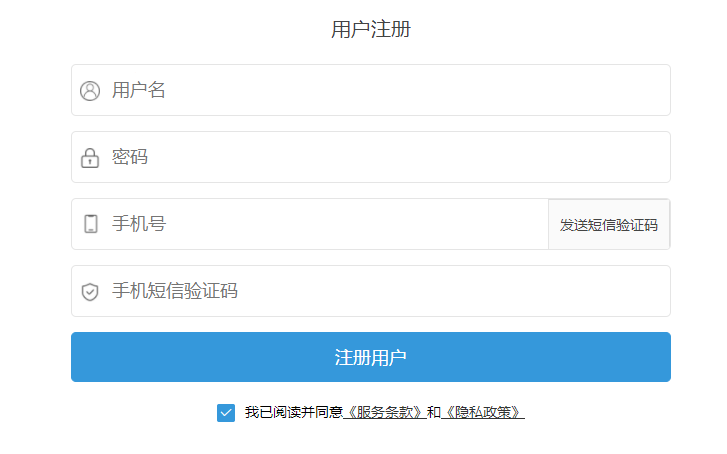Viewport: 727px width, 454px height.
Task: Click the 用户注册 heading
Action: click(x=370, y=29)
